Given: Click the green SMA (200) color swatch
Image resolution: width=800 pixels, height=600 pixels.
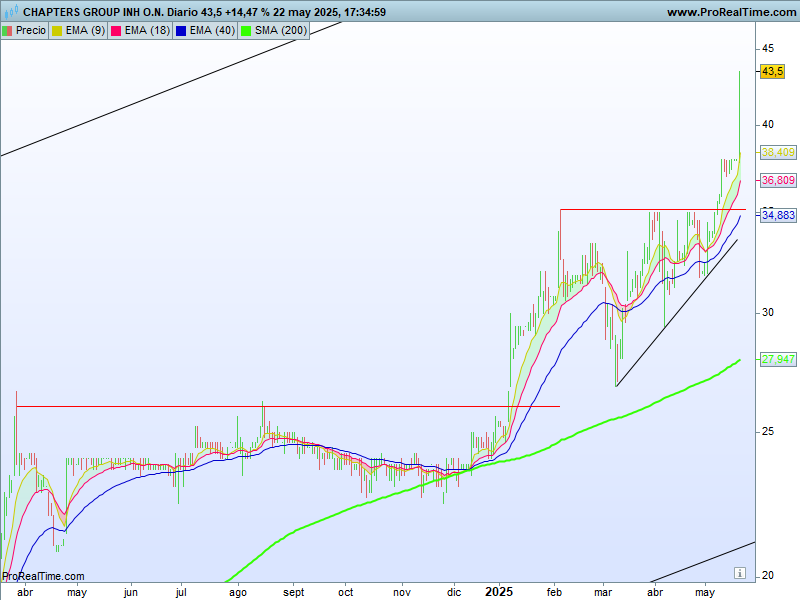Looking at the screenshot, I should pyautogui.click(x=246, y=31).
